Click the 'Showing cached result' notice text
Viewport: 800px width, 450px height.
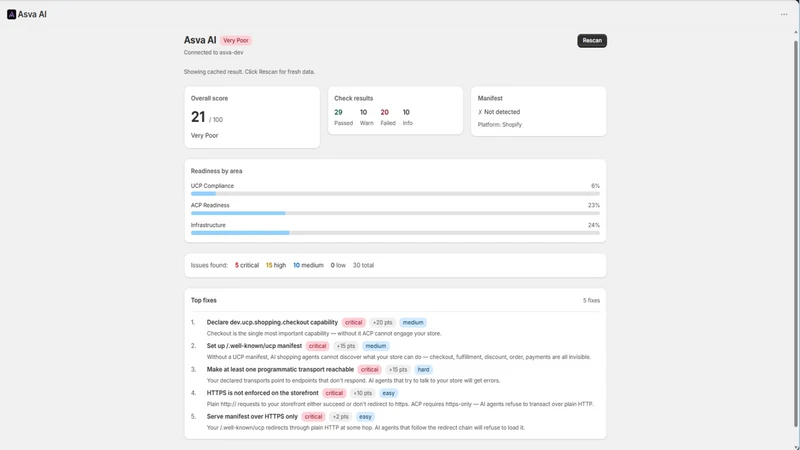point(249,72)
